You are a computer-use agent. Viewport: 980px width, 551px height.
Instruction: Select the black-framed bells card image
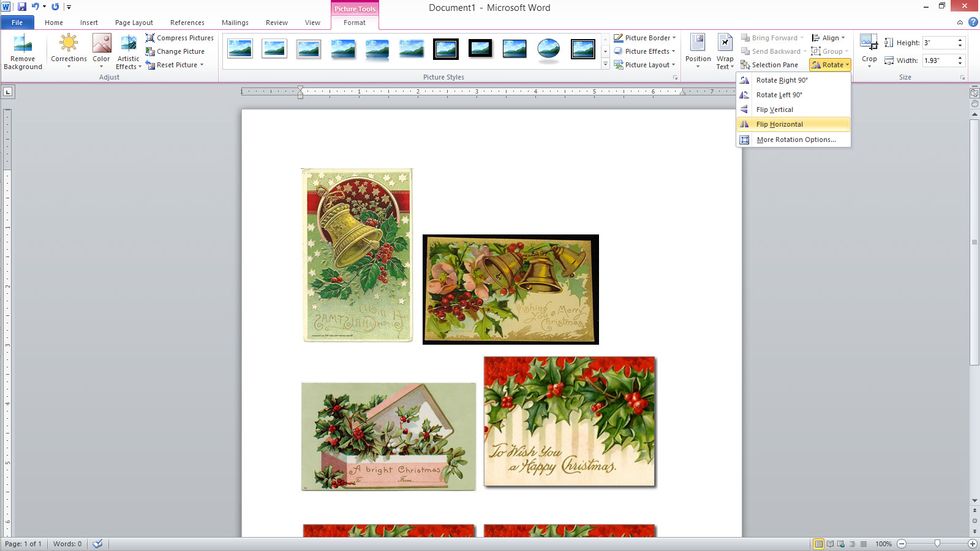pos(511,289)
